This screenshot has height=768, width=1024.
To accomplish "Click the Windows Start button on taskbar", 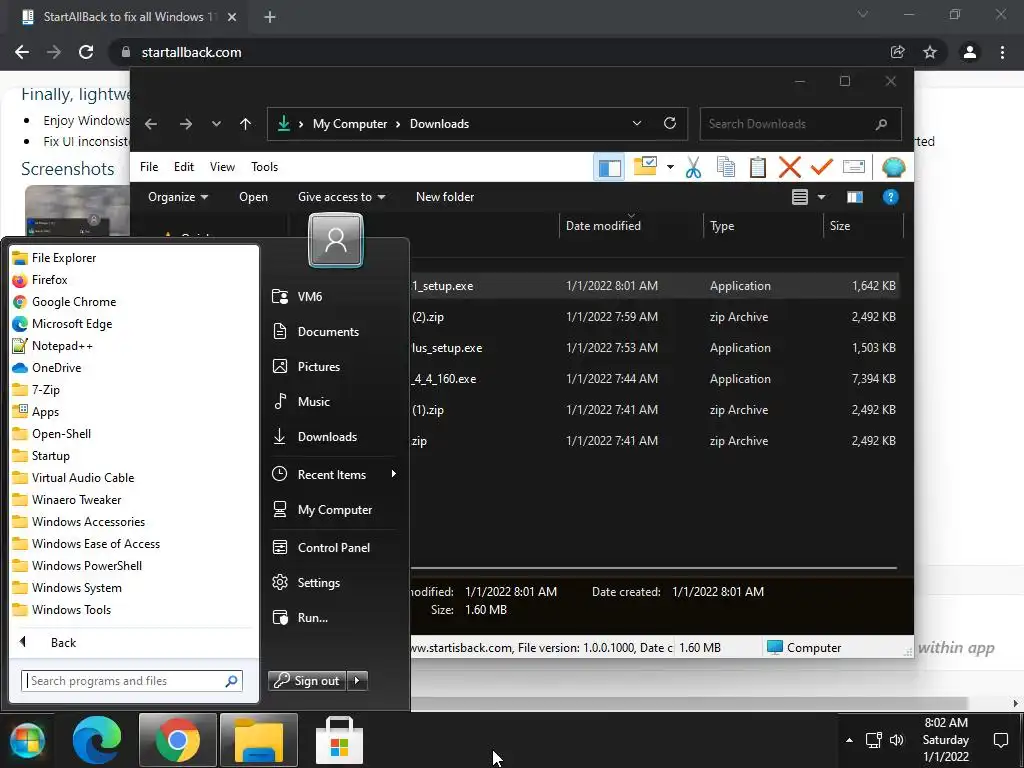I will [x=27, y=741].
